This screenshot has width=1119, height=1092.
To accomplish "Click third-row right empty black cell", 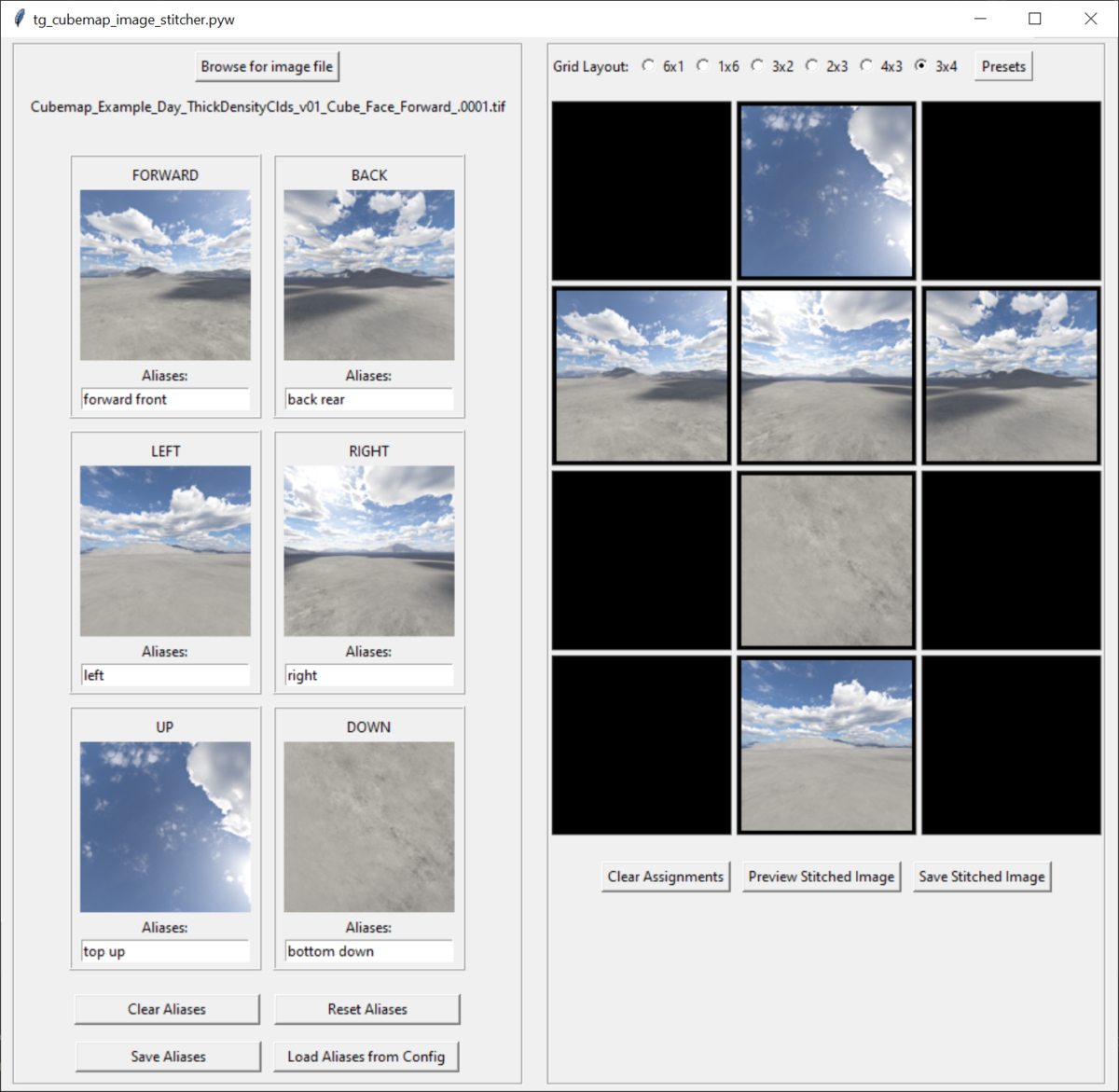I will 1011,560.
